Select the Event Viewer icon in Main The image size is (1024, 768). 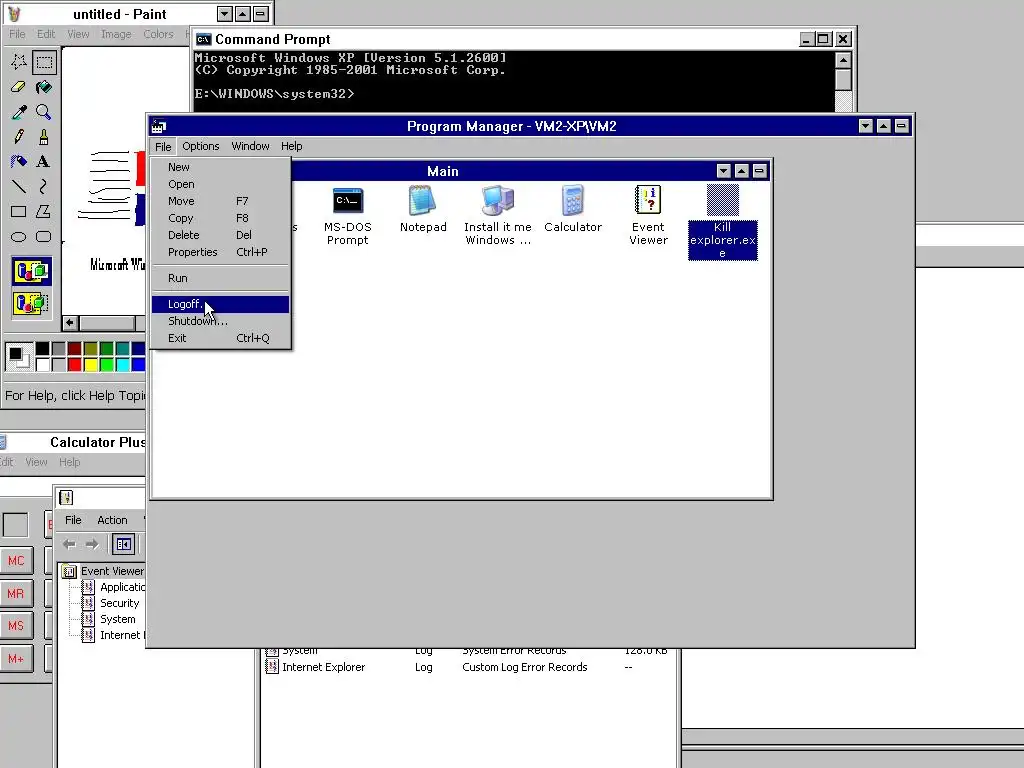coord(648,216)
